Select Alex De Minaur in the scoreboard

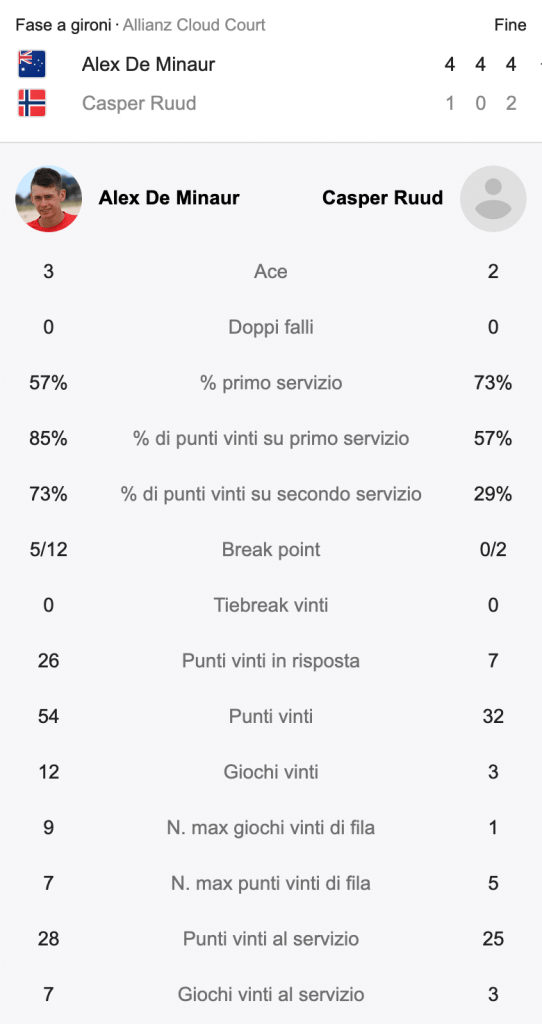click(x=148, y=64)
